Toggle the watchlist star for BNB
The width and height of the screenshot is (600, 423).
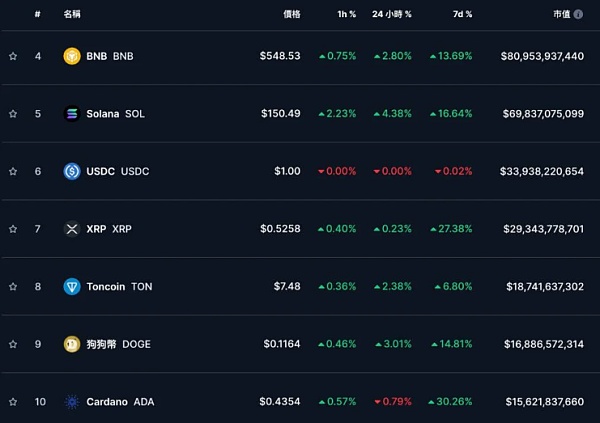[x=13, y=56]
